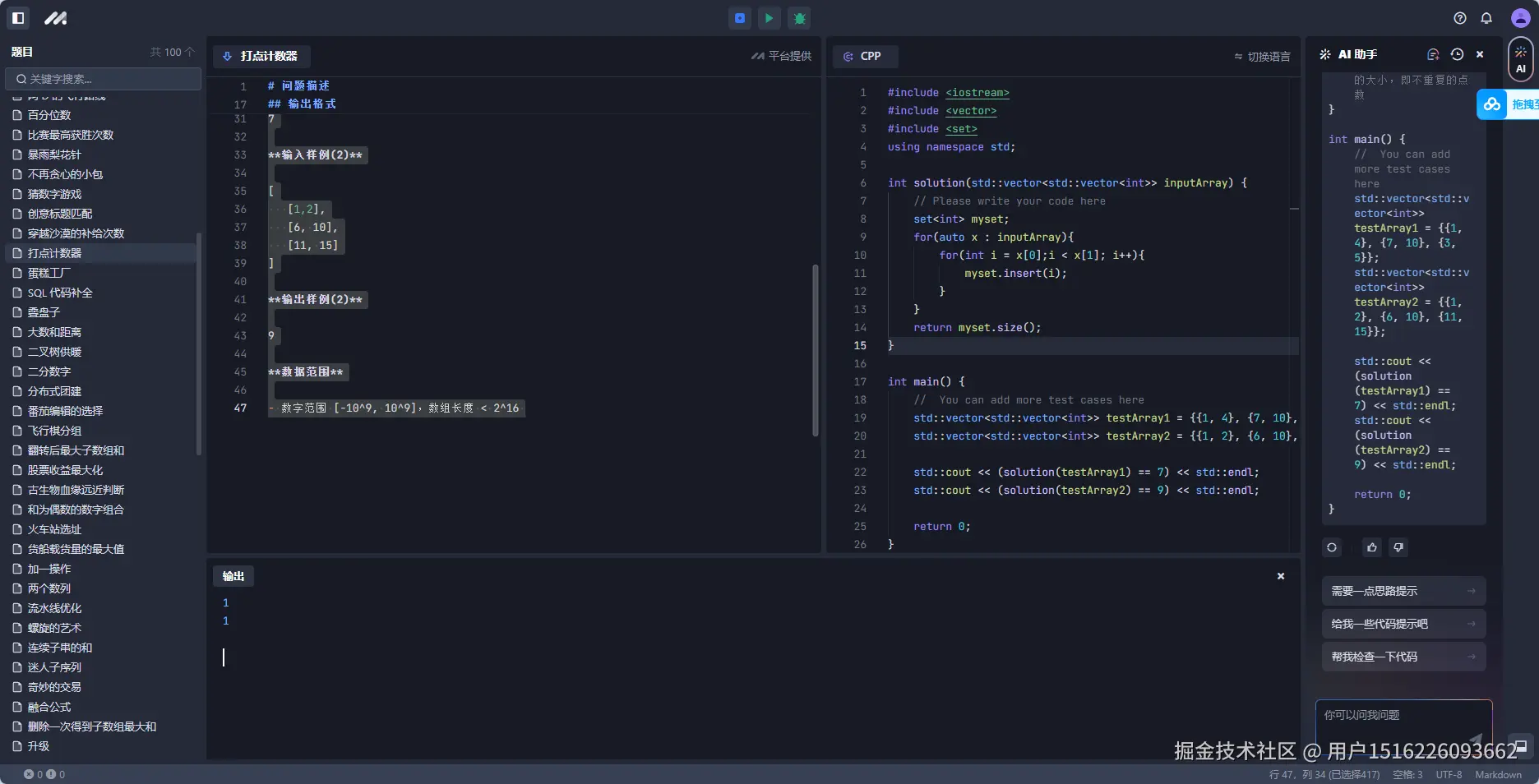Click the 需要一点思路提示 suggestion button

[1403, 591]
